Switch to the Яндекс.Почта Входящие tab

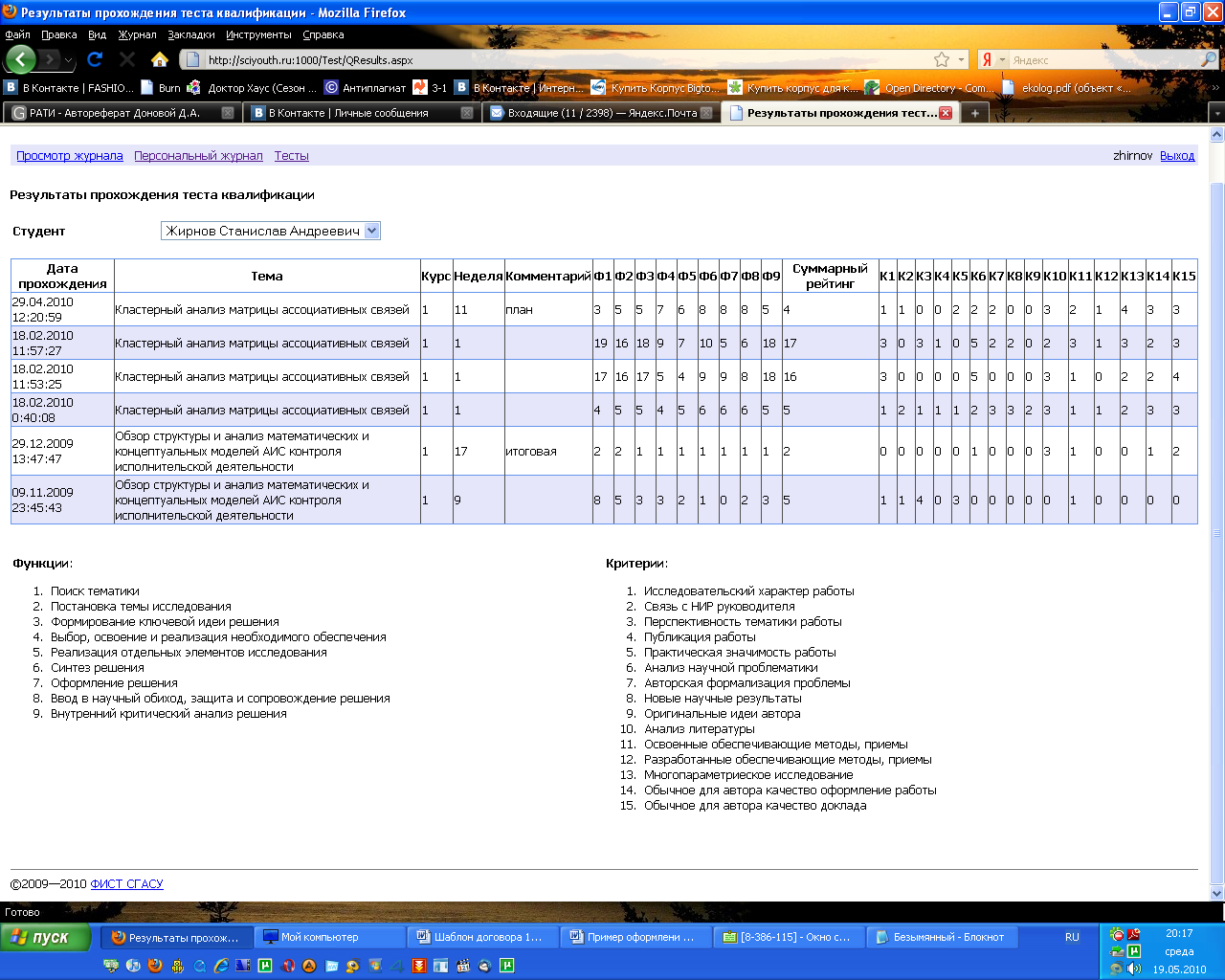click(603, 113)
